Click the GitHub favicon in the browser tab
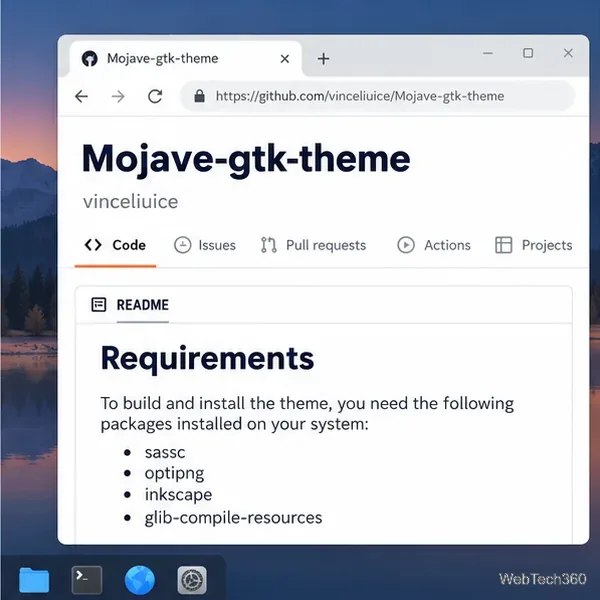The height and width of the screenshot is (600, 600). (90, 59)
